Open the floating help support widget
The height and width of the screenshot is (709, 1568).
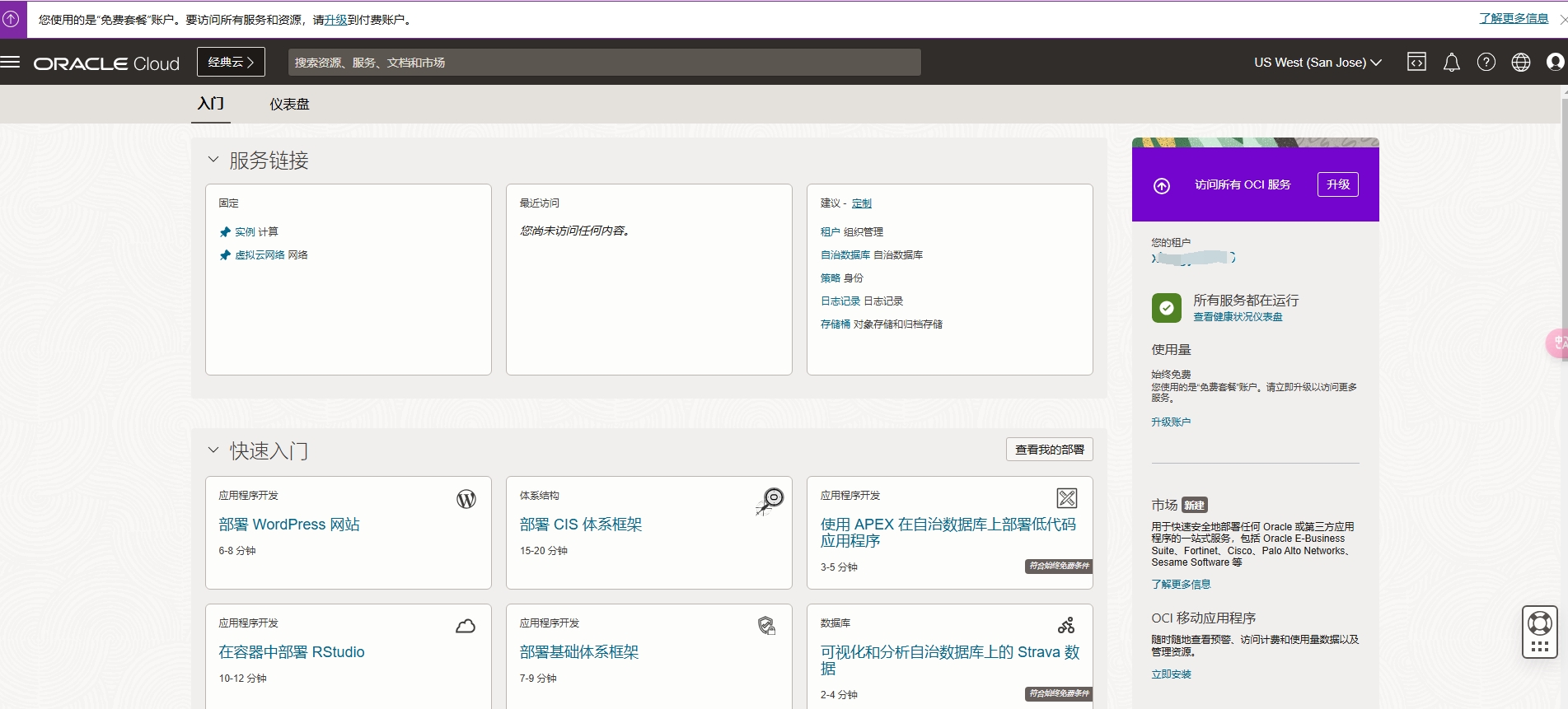coord(1539,632)
